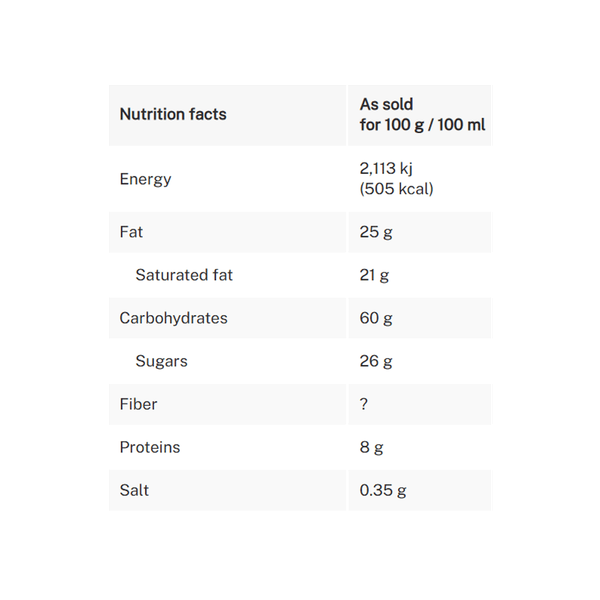The width and height of the screenshot is (600, 600).
Task: Click the Carbohydrates row label
Action: [x=173, y=318]
